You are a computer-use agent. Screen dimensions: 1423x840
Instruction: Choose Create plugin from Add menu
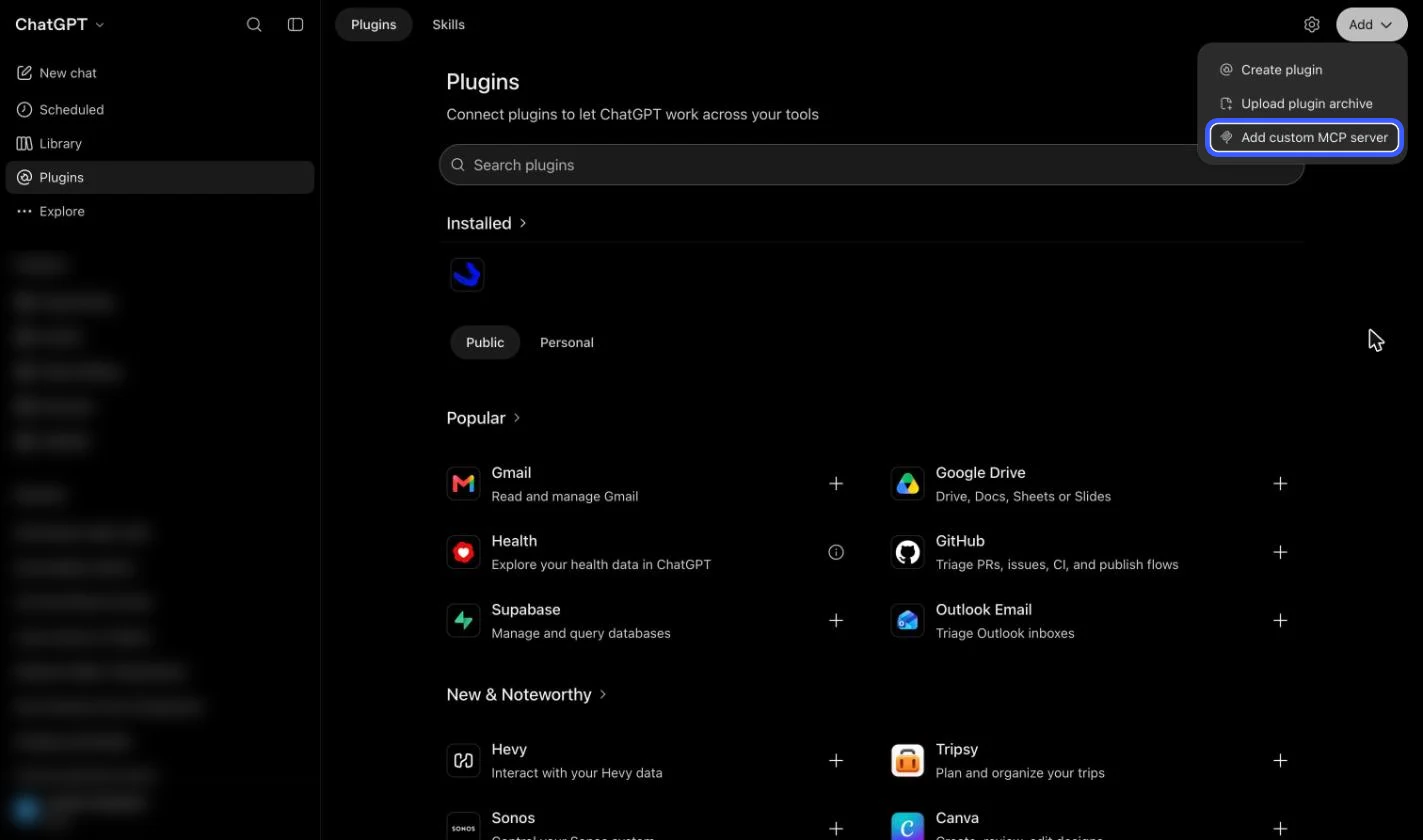[x=1303, y=70]
